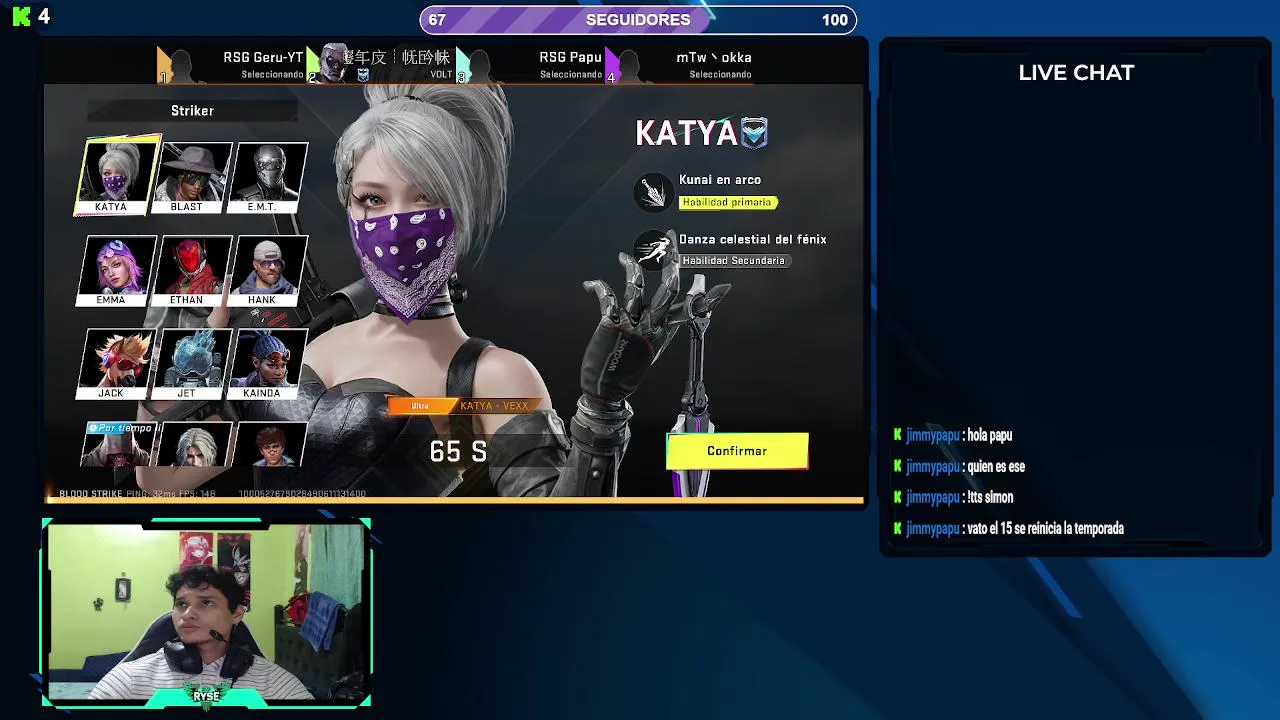Open the Kunai en arco skill icon
Image resolution: width=1280 pixels, height=720 pixels.
[x=654, y=192]
